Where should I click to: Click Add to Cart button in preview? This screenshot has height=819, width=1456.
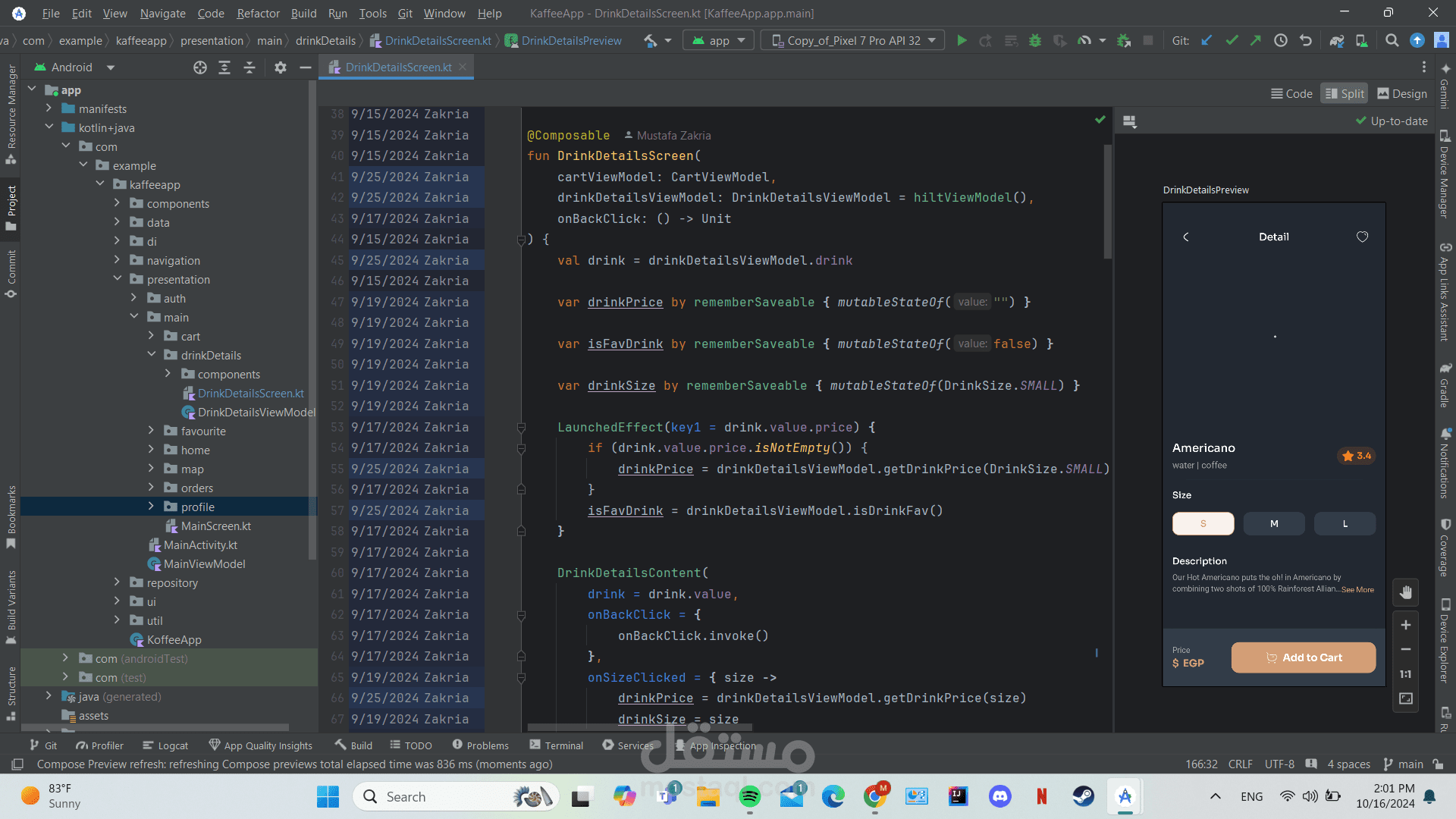click(1303, 657)
